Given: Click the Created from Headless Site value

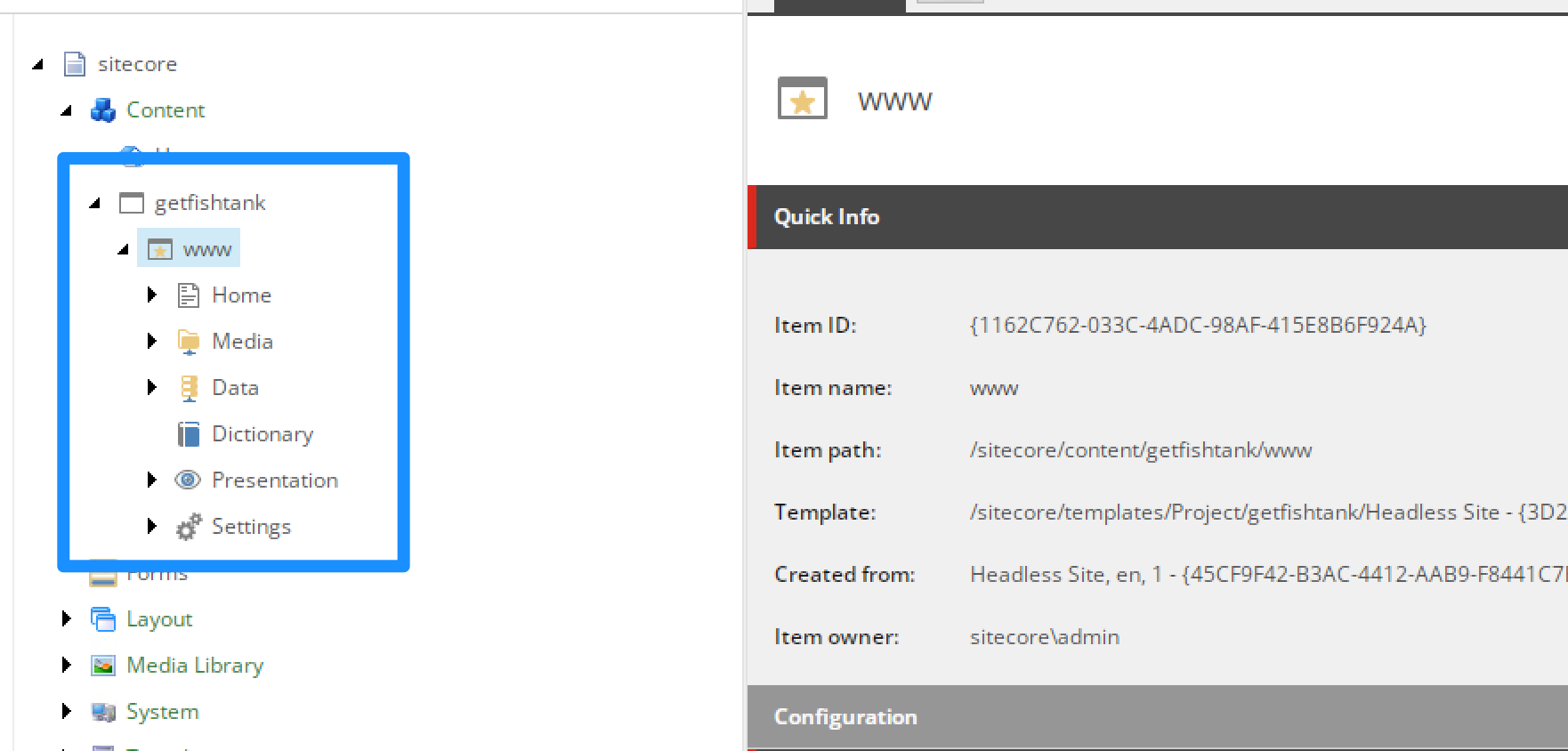Looking at the screenshot, I should 1268,575.
